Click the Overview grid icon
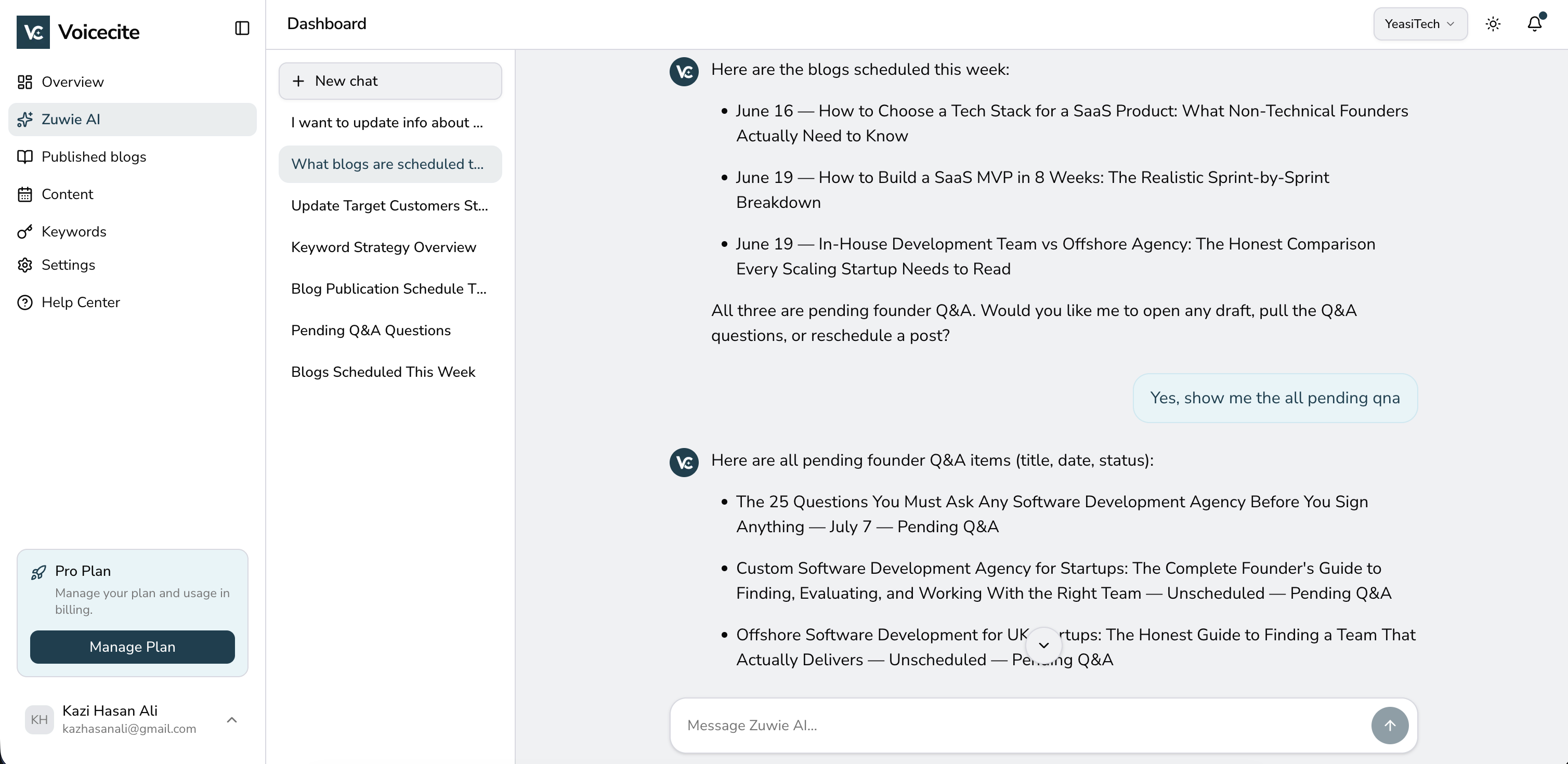This screenshot has height=764, width=1568. pyautogui.click(x=25, y=82)
